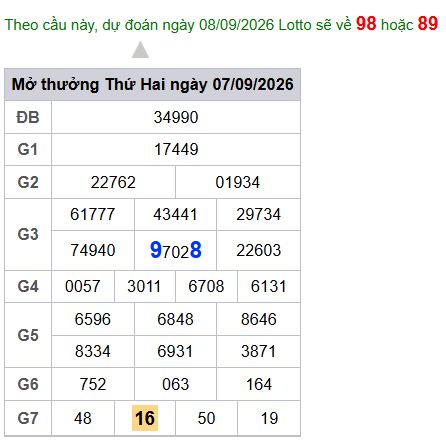Image resolution: width=446 pixels, height=442 pixels.
Task: Click the table header dated 07/09/2026
Action: coord(152,85)
